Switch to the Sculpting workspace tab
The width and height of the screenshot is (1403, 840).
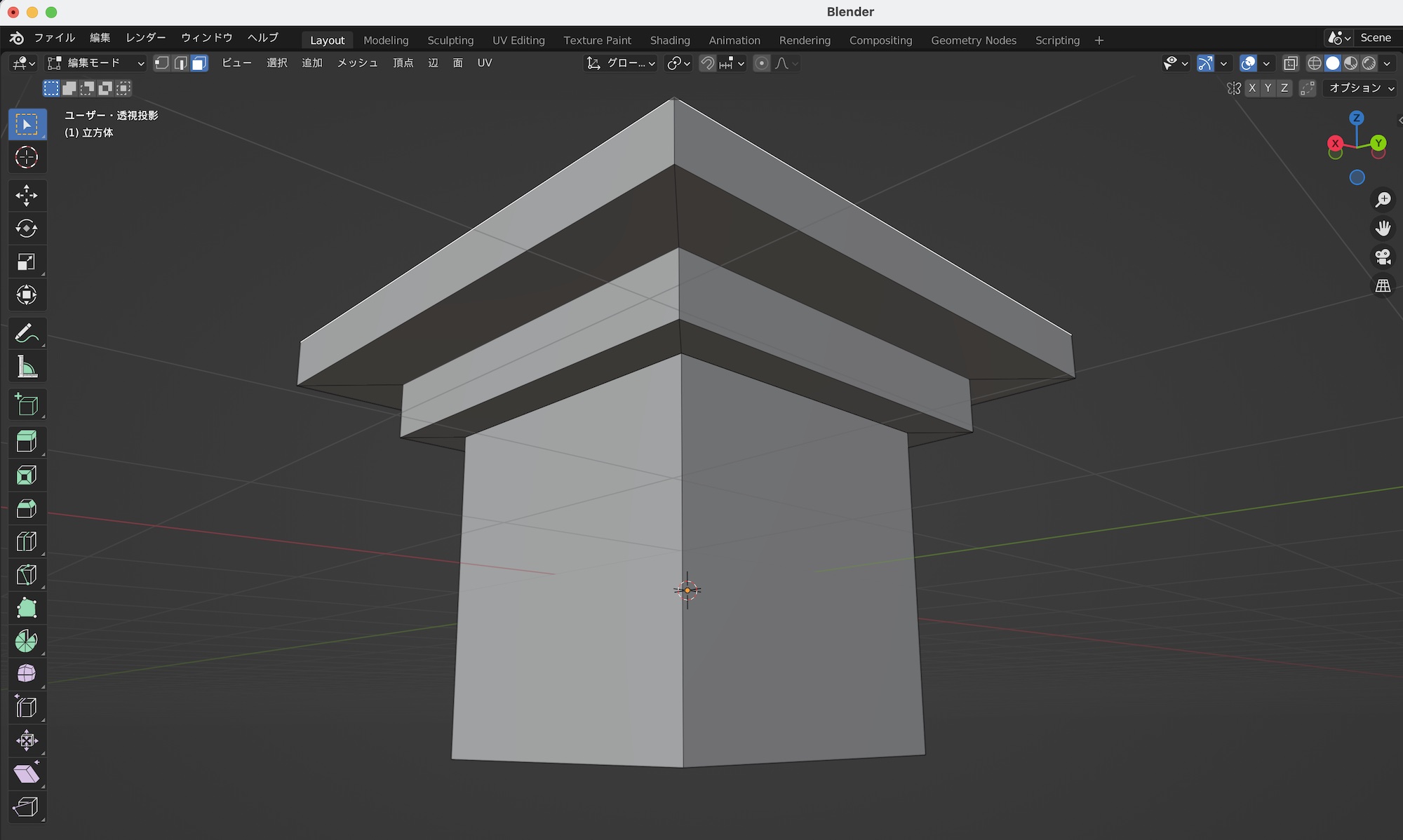point(450,40)
